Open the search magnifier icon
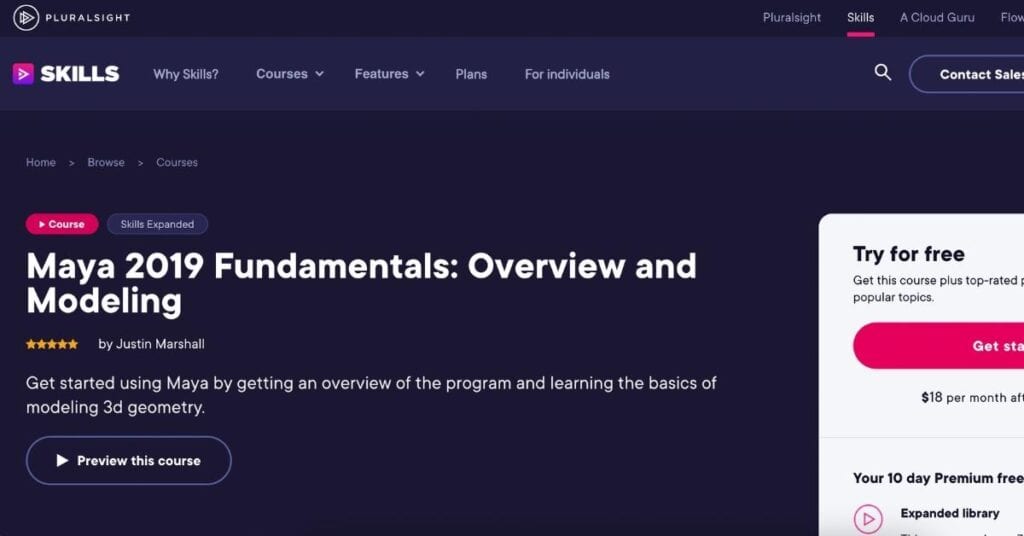 click(882, 72)
